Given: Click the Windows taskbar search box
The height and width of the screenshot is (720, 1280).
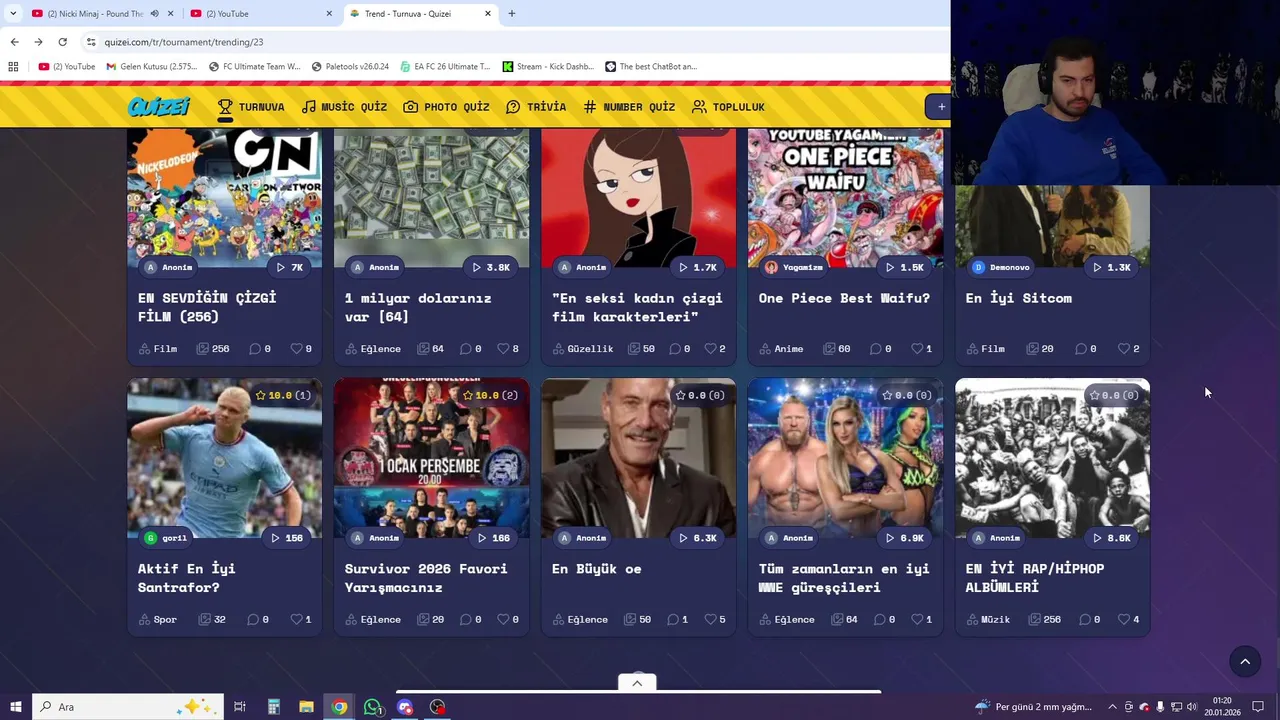Looking at the screenshot, I should pos(130,707).
